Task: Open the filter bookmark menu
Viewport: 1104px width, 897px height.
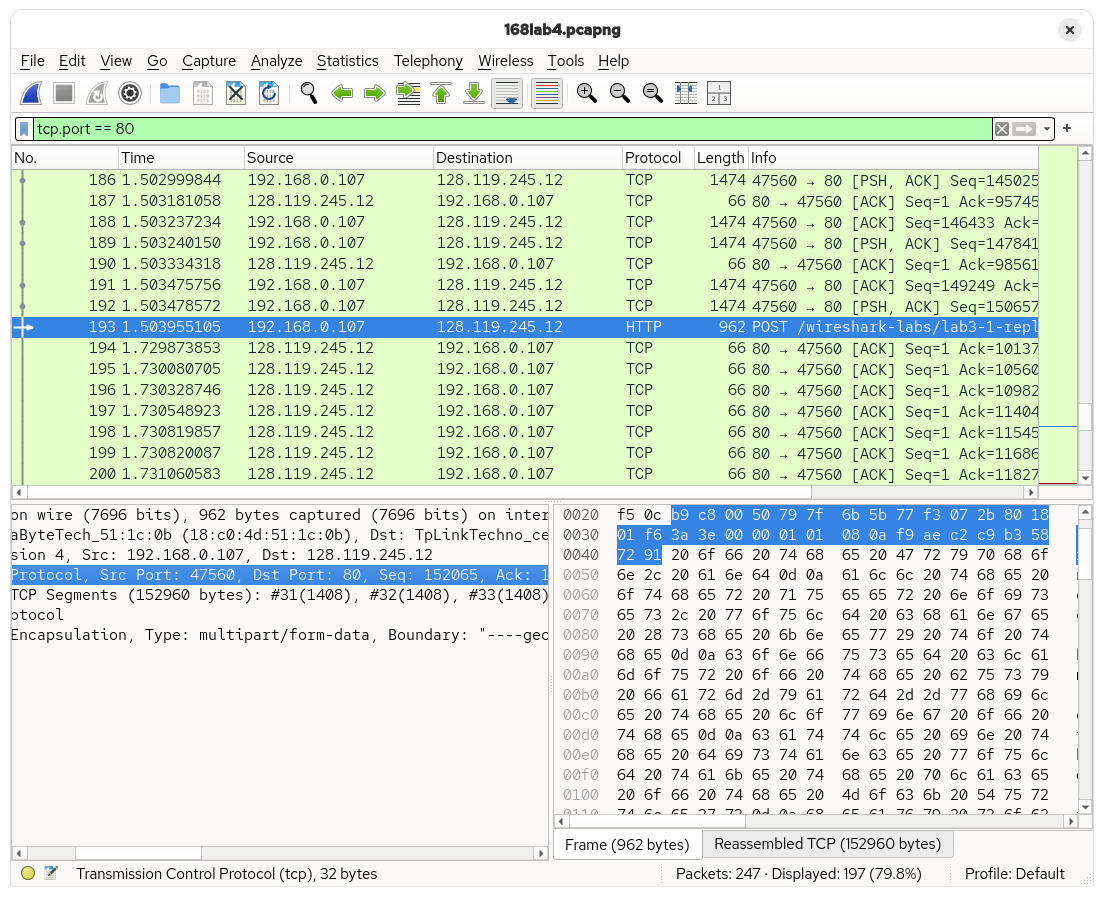Action: (25, 129)
